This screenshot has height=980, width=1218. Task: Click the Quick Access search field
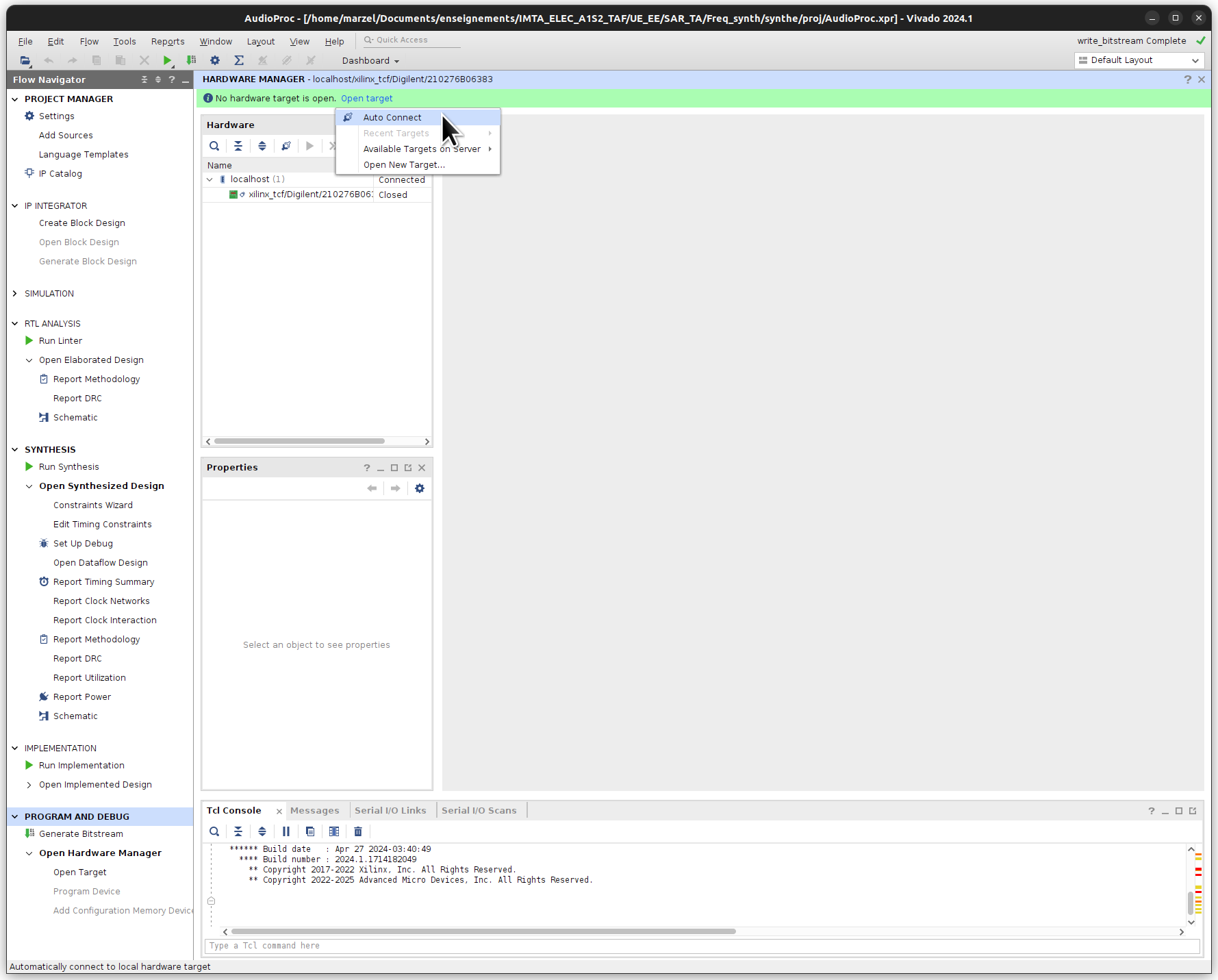[x=411, y=40]
